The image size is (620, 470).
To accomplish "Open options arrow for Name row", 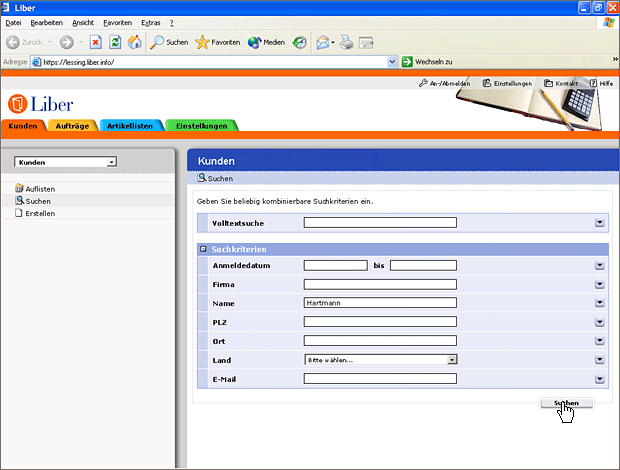I will pyautogui.click(x=599, y=303).
